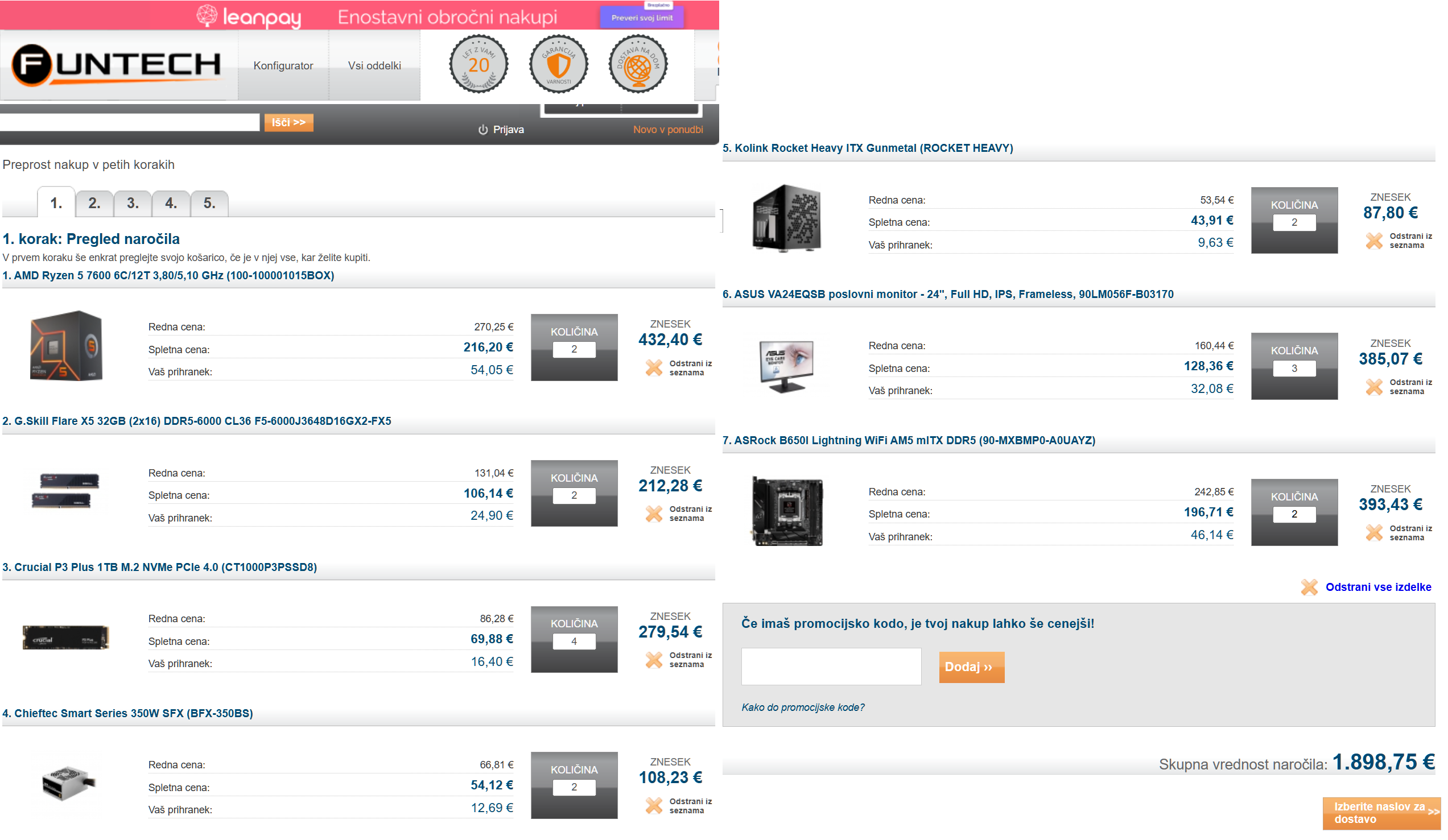1448x840 pixels.
Task: Edit quantity for Chieftec Smart Series
Action: point(574,787)
